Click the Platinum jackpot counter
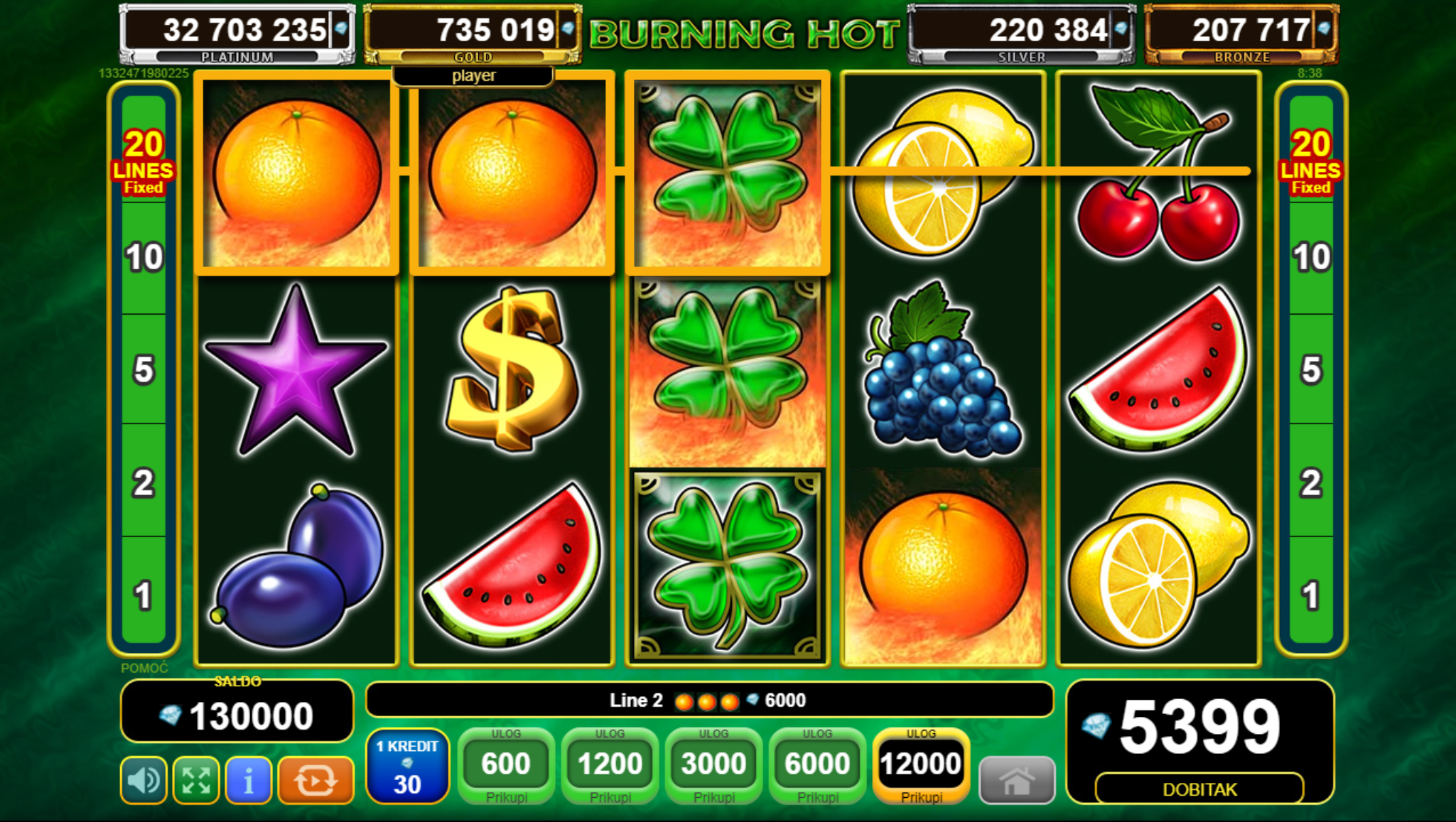 pyautogui.click(x=237, y=34)
